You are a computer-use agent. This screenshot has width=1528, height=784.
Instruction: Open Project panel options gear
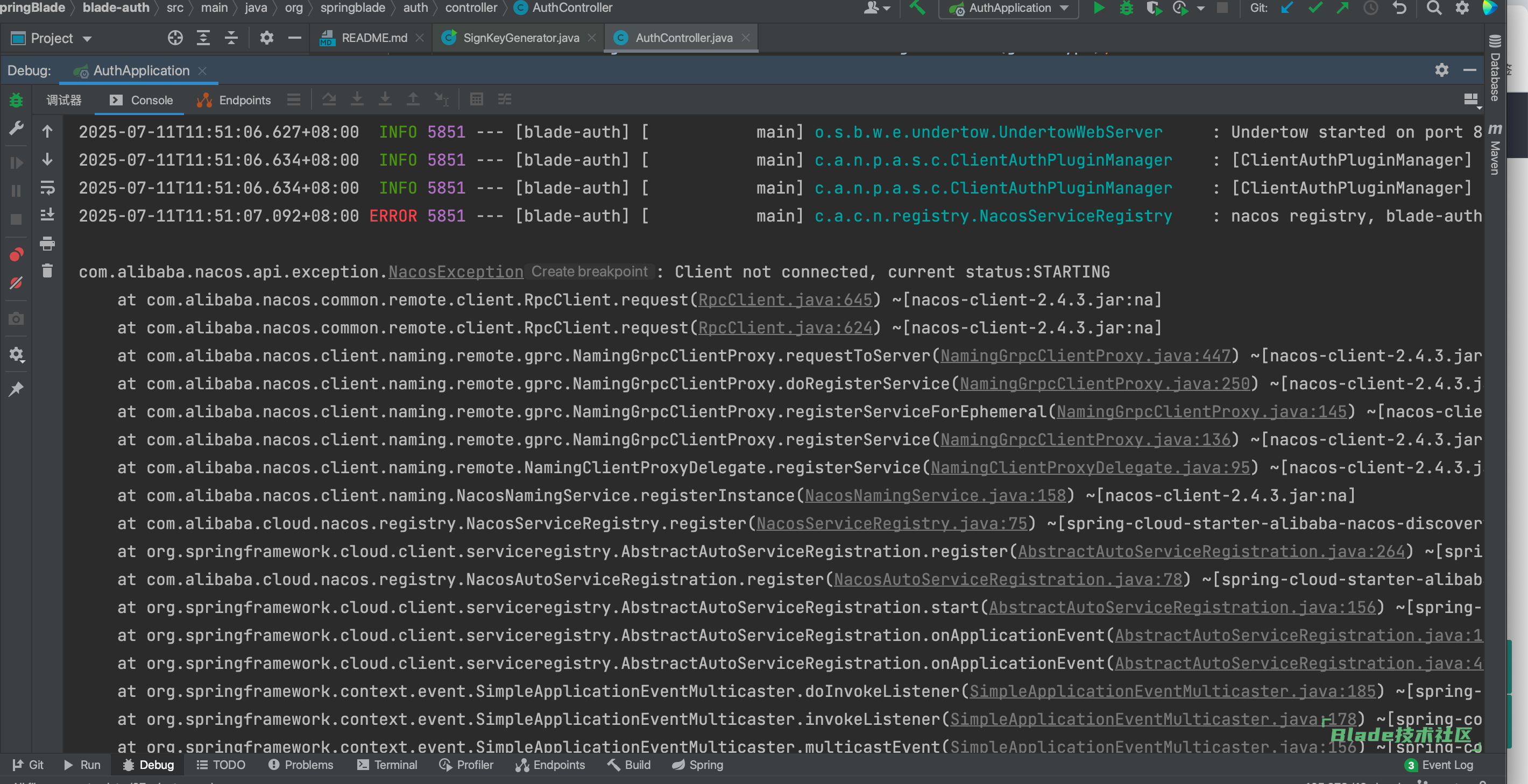click(x=266, y=38)
